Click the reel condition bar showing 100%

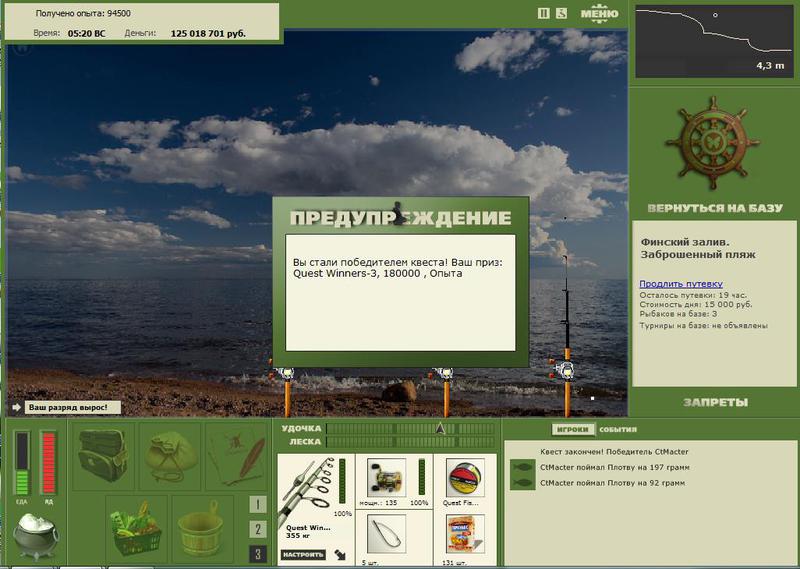click(421, 477)
